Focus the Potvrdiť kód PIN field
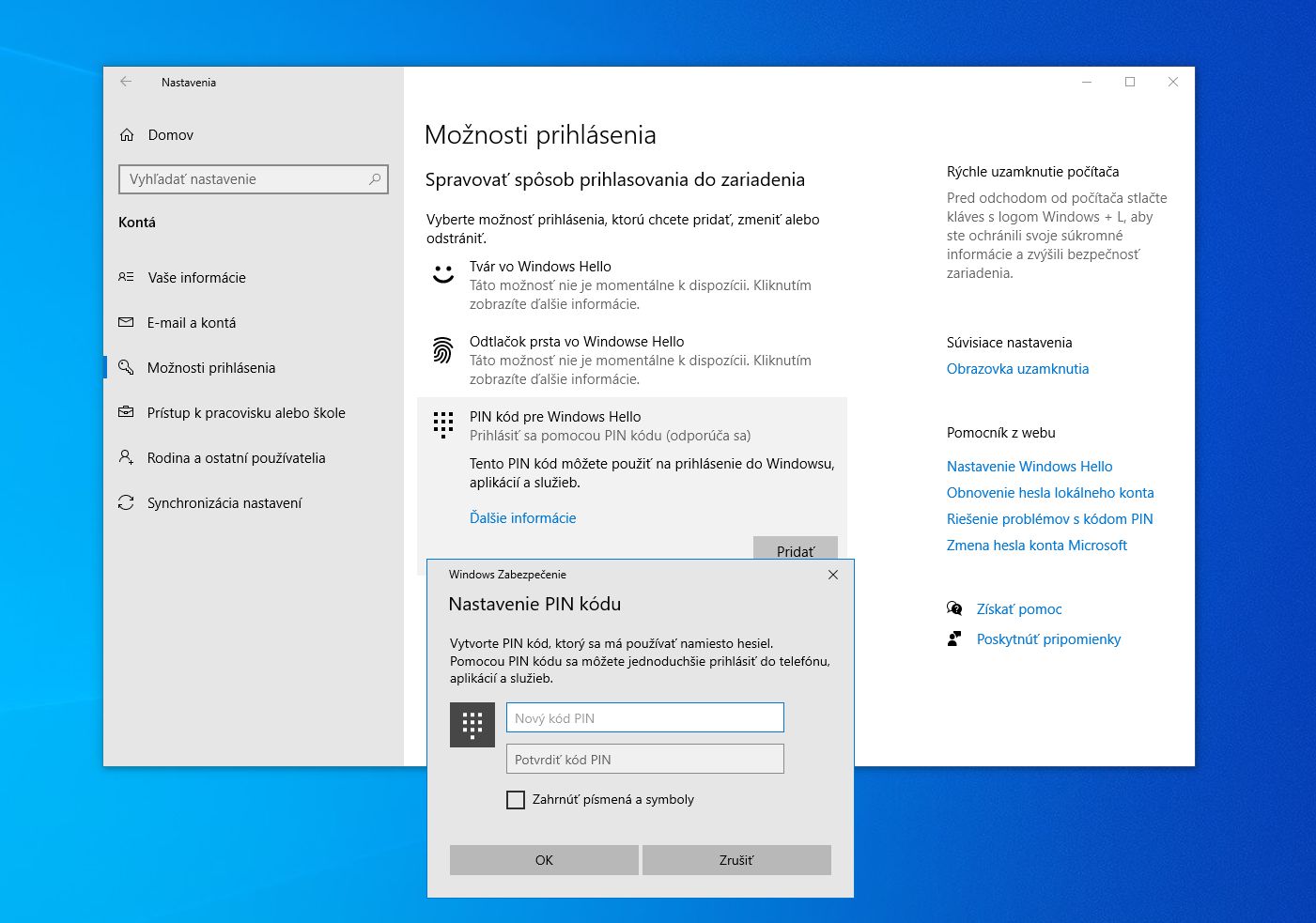 click(x=645, y=759)
